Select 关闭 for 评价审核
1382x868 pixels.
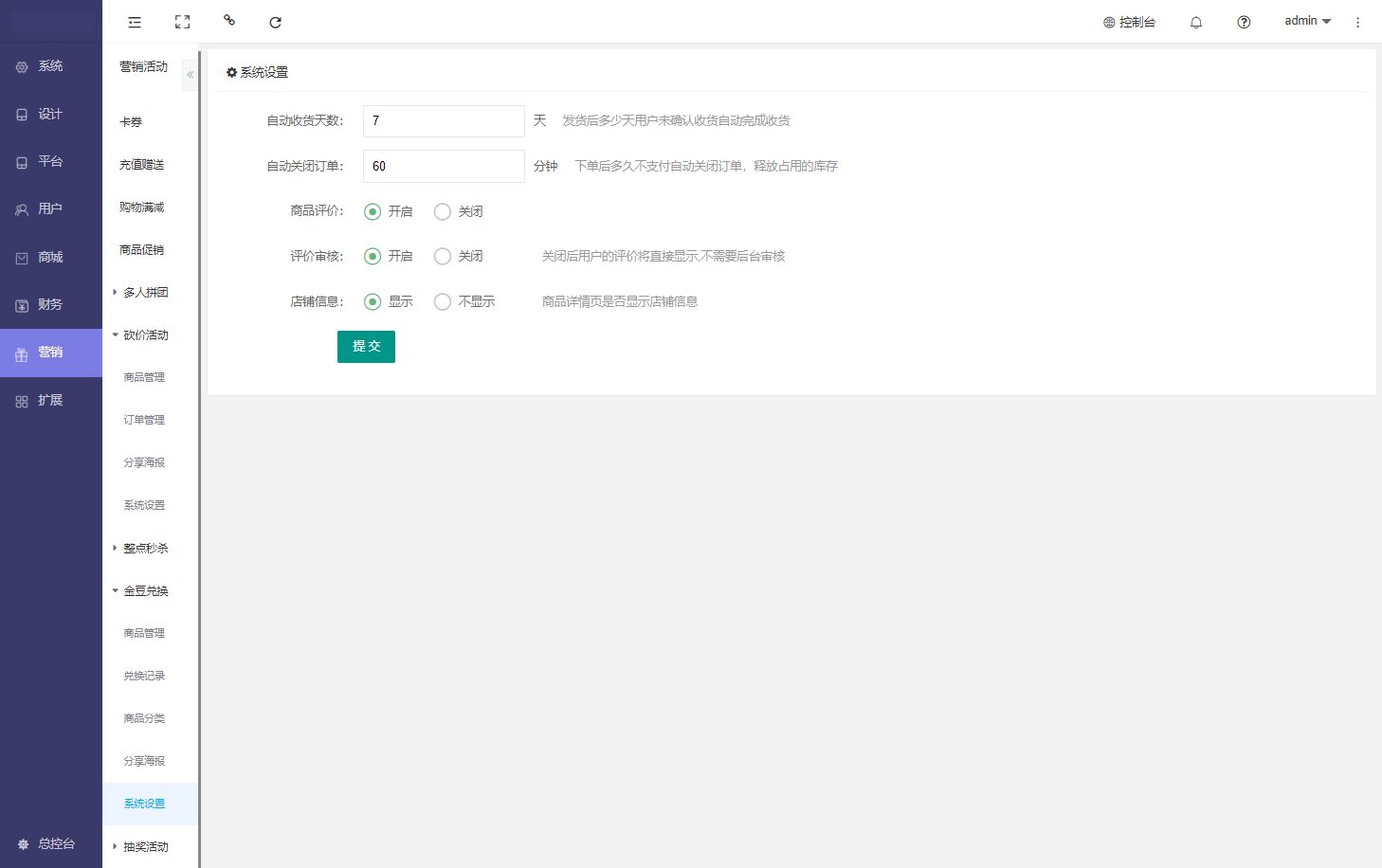[x=443, y=256]
